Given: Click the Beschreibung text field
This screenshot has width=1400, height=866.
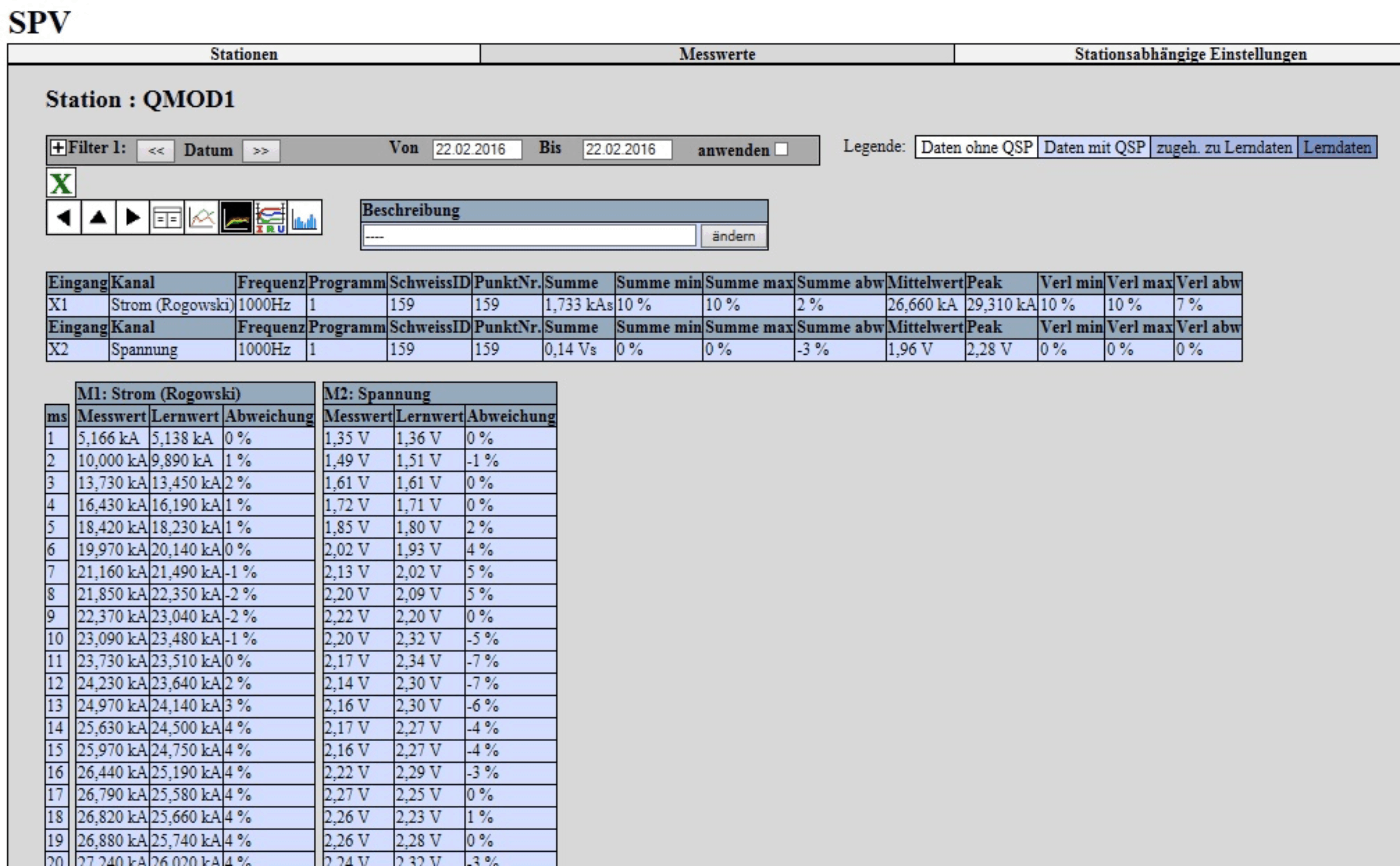Looking at the screenshot, I should [x=529, y=236].
